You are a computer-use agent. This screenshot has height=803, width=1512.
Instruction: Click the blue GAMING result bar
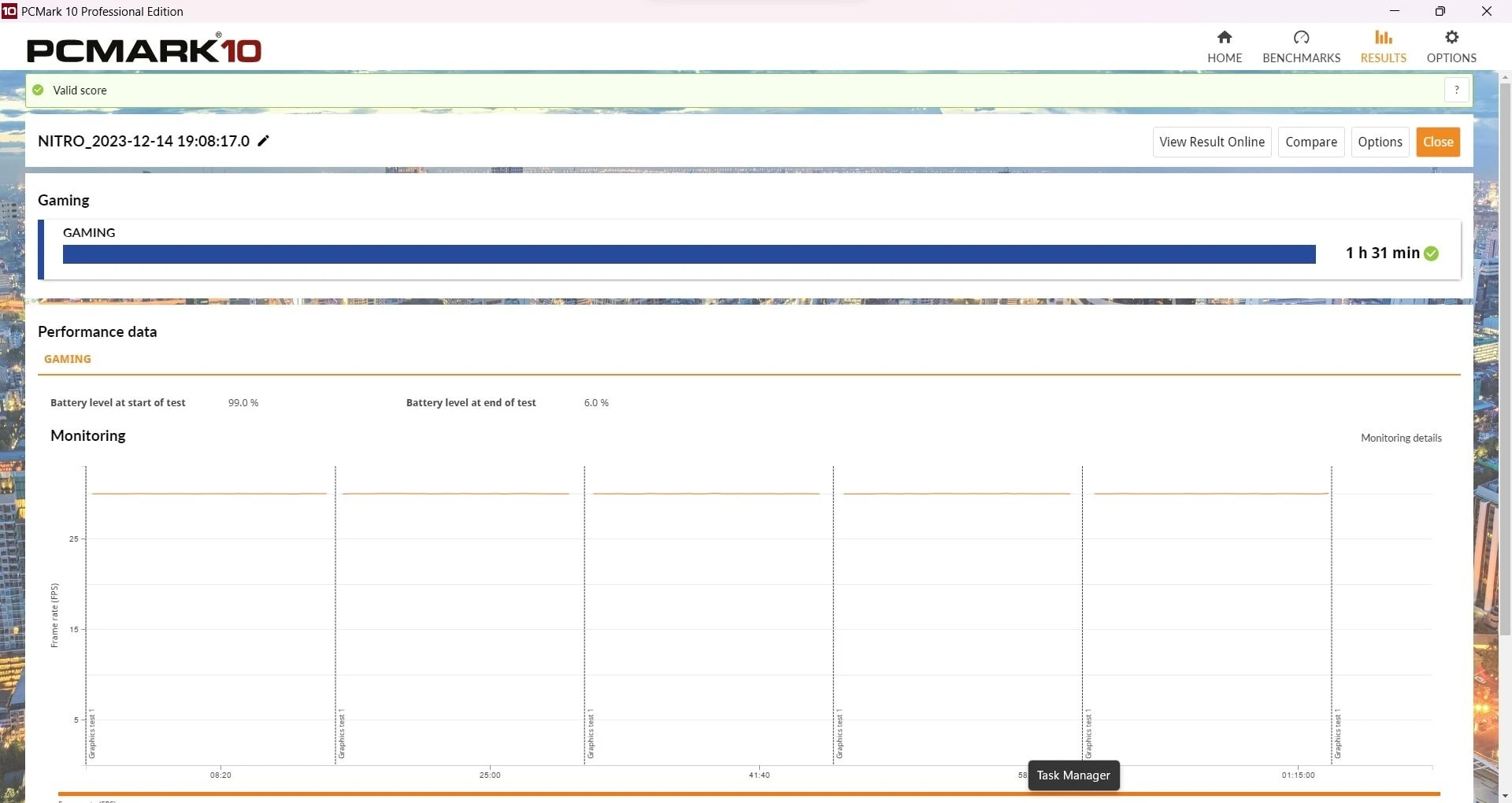pyautogui.click(x=689, y=254)
